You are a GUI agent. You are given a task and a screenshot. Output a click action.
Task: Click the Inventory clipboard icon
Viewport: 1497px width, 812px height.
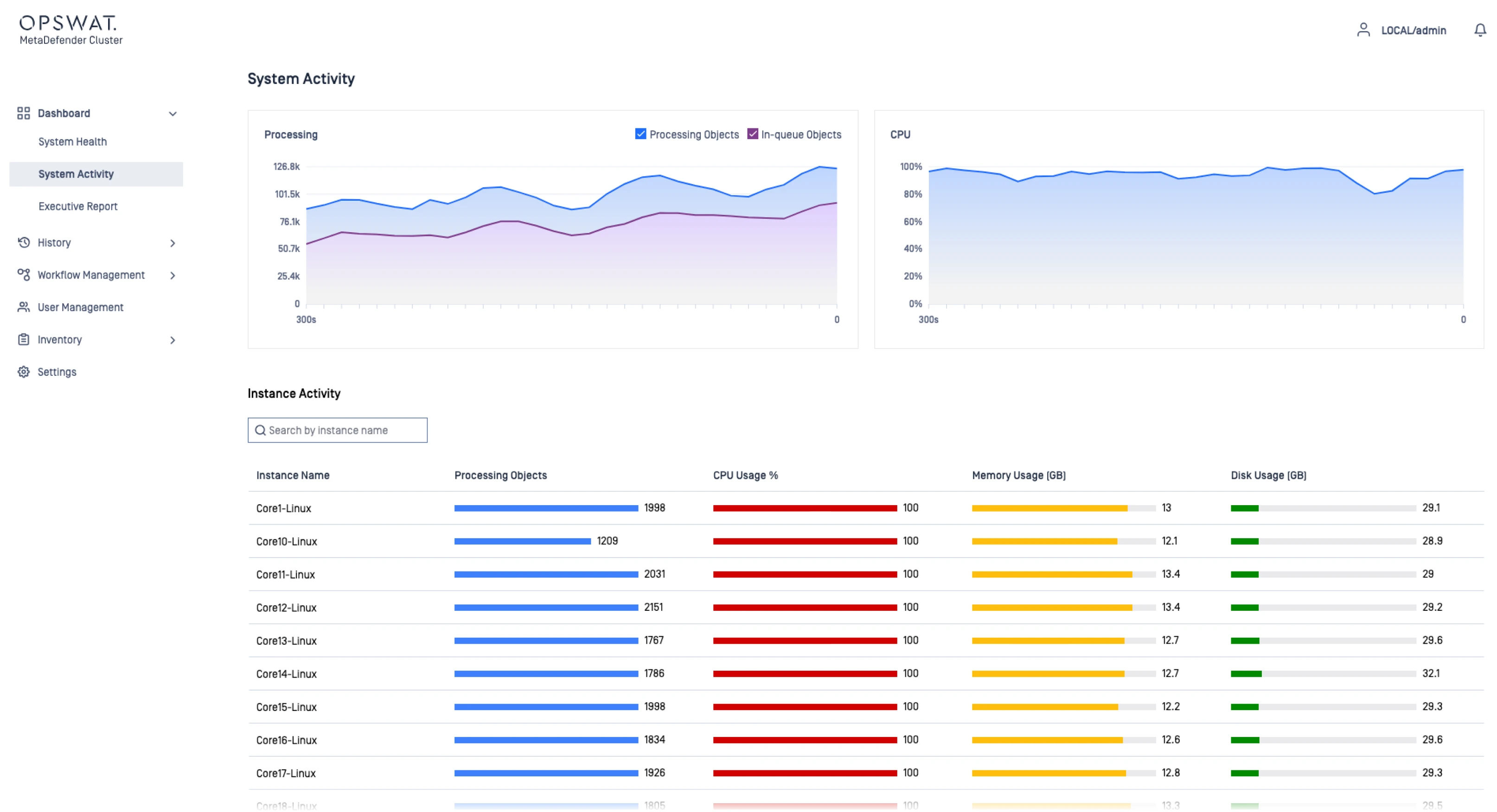pos(23,340)
